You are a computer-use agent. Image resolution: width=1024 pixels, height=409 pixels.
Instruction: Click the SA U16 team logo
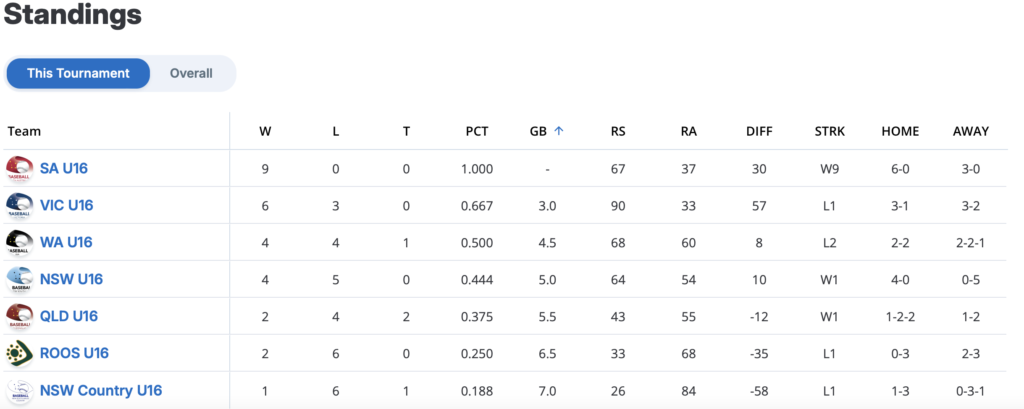point(19,168)
